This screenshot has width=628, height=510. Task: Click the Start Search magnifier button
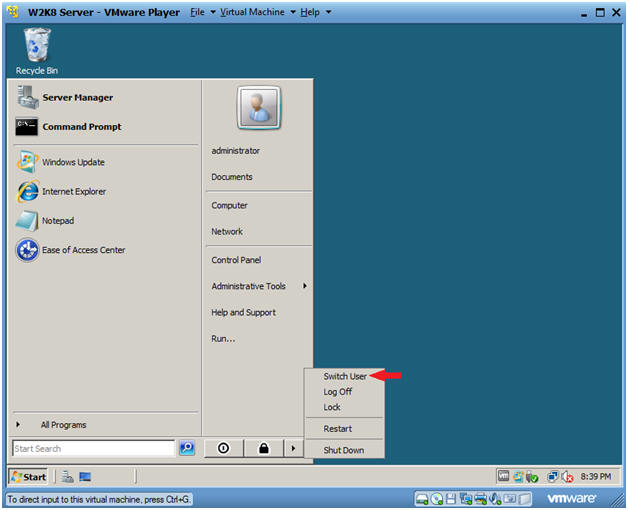(187, 448)
